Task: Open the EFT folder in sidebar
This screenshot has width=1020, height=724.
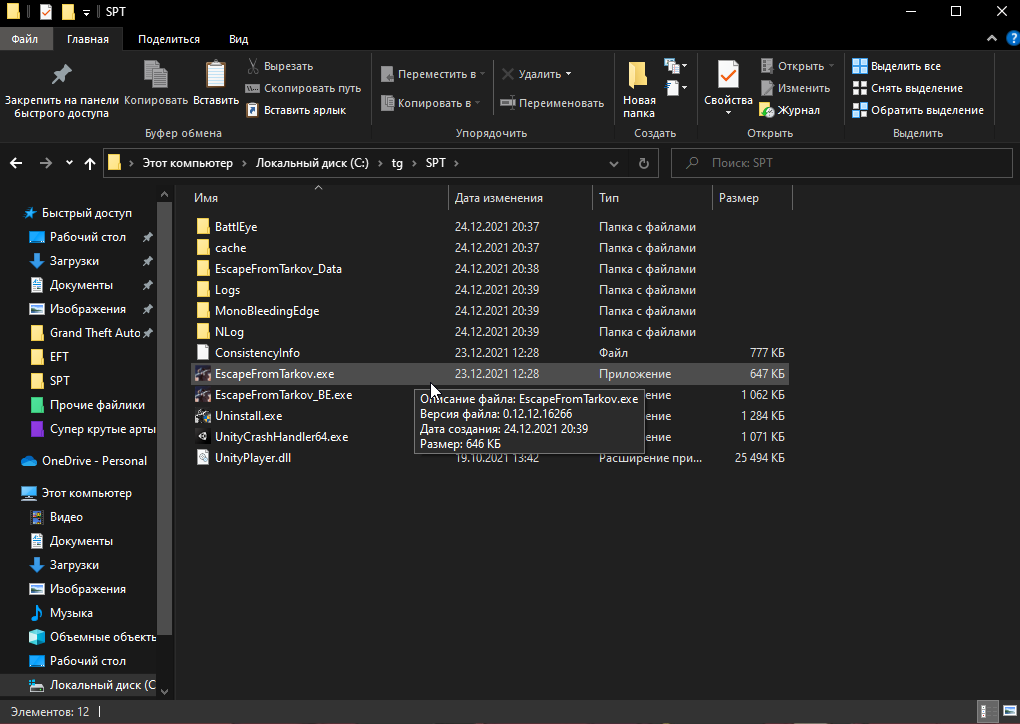Action: (x=59, y=357)
